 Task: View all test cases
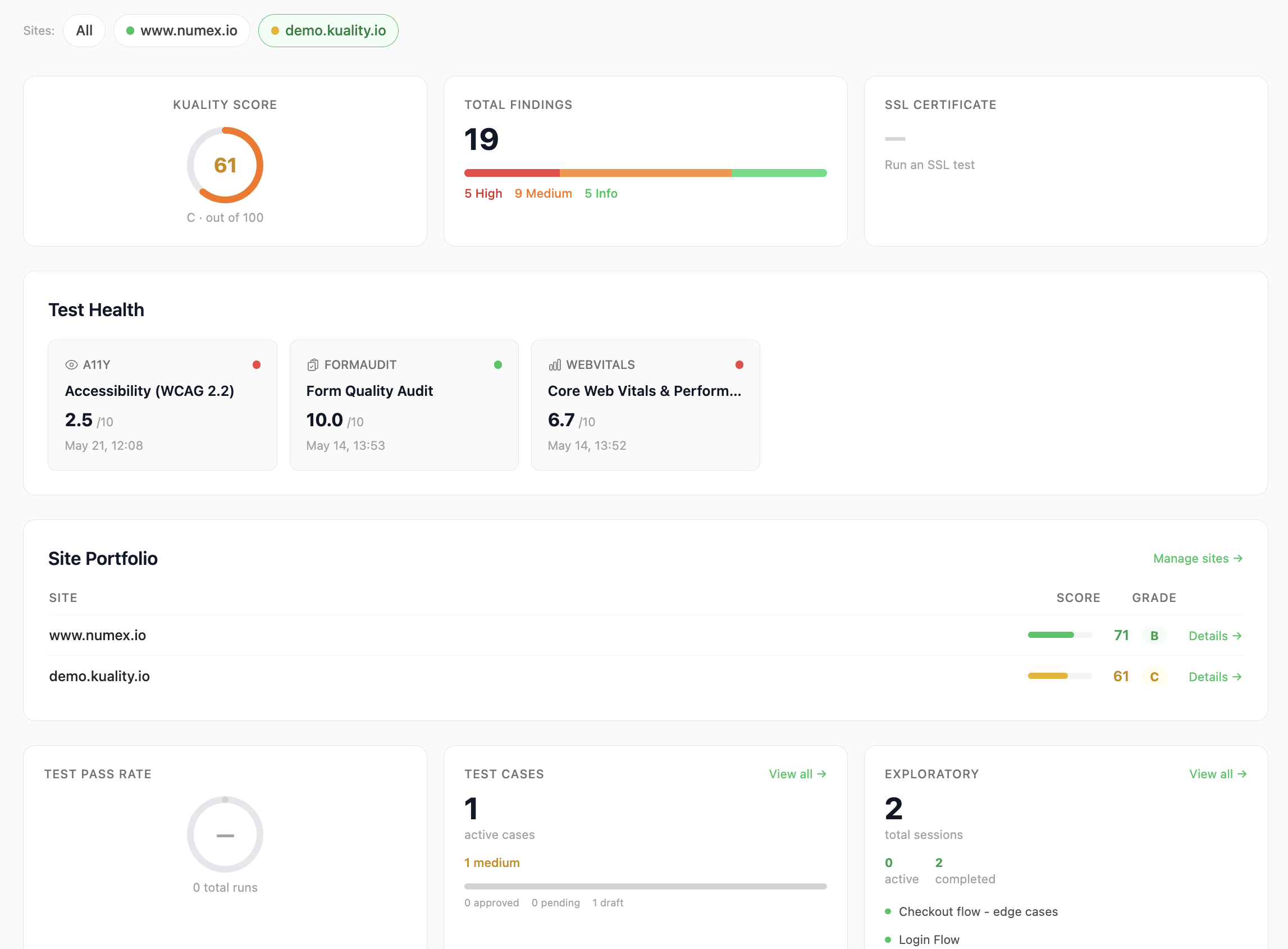797,774
